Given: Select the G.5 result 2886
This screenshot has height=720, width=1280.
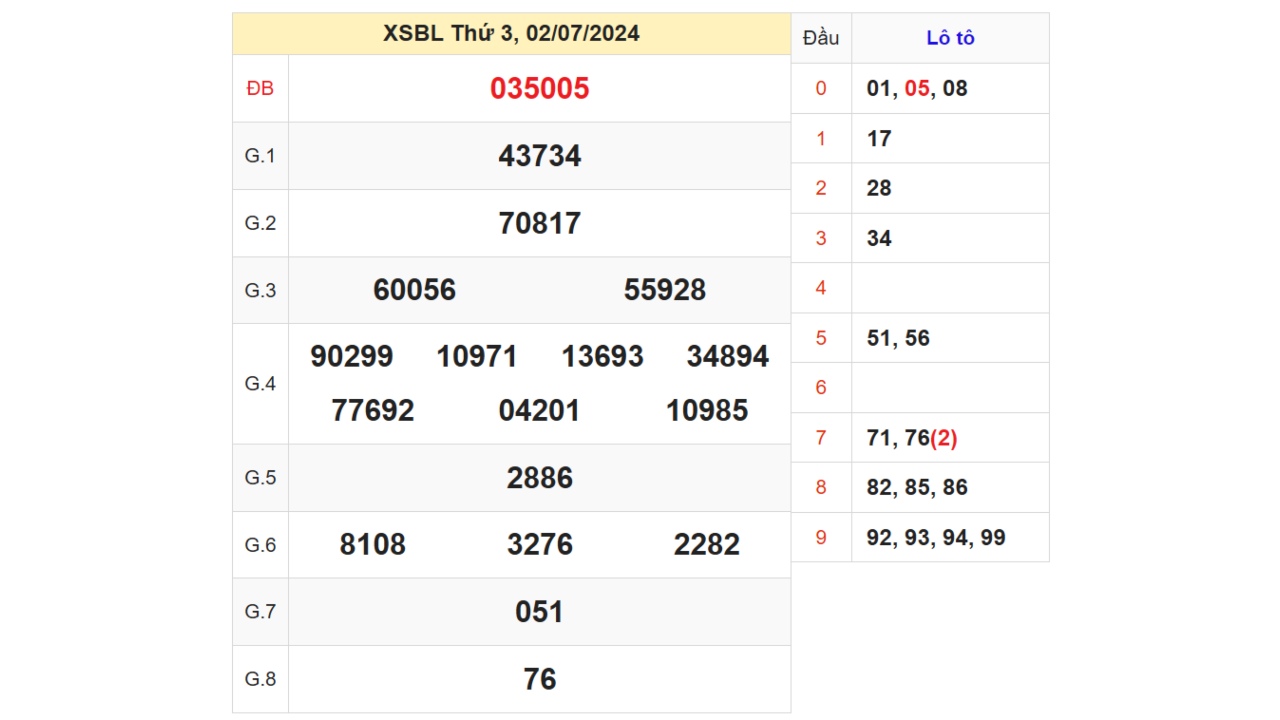Looking at the screenshot, I should (x=540, y=478).
